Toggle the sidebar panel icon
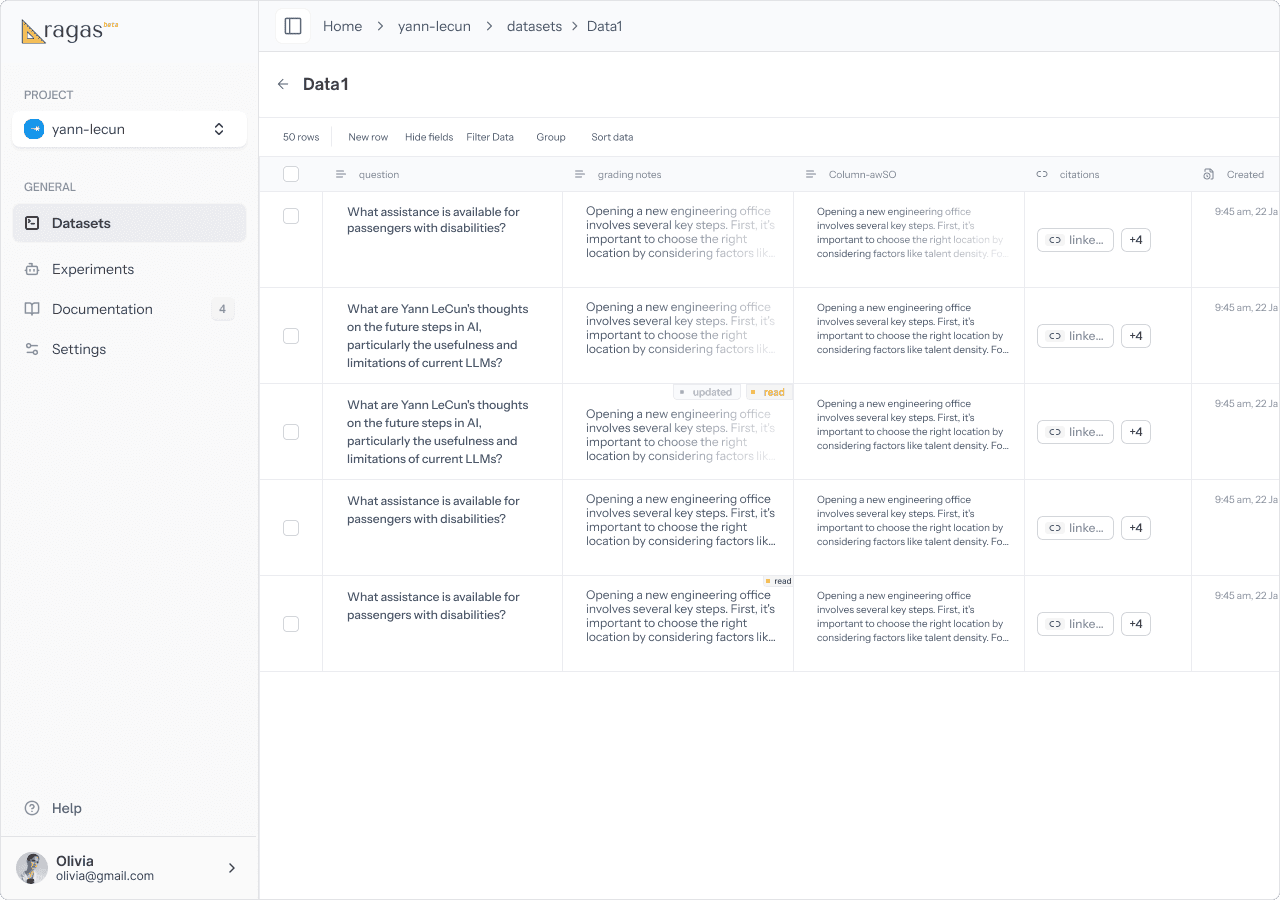The image size is (1280, 900). point(293,26)
